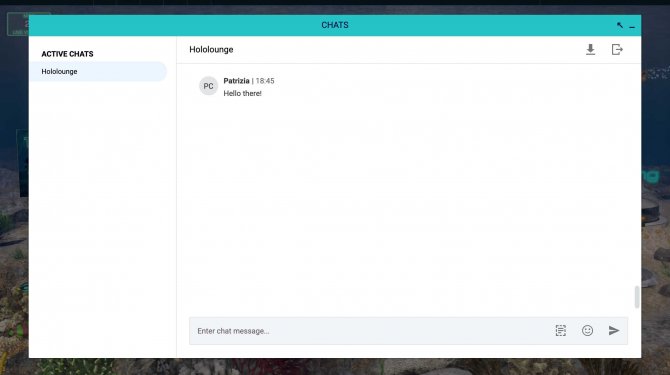Click the sender name Patrizia
The width and height of the screenshot is (670, 375).
pos(236,81)
